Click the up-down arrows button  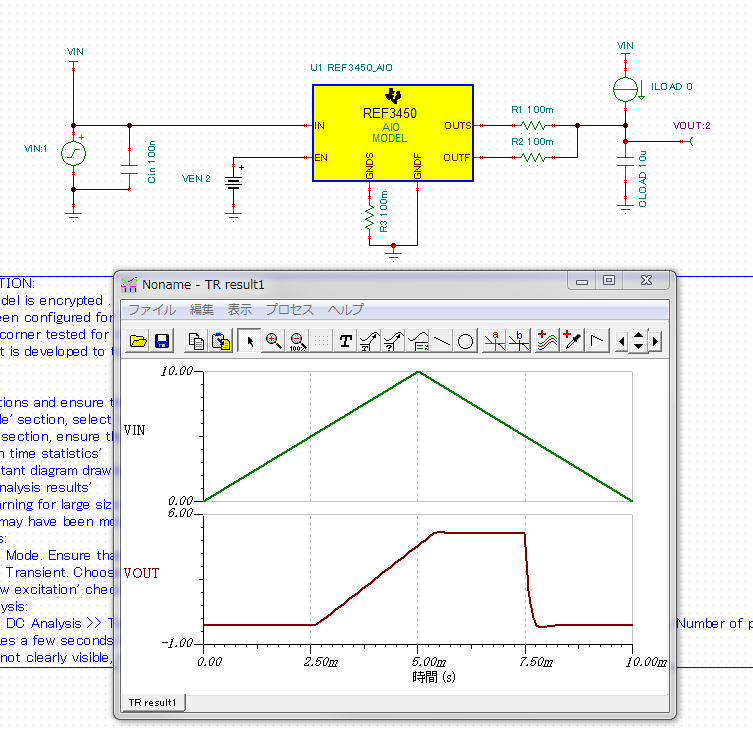638,341
